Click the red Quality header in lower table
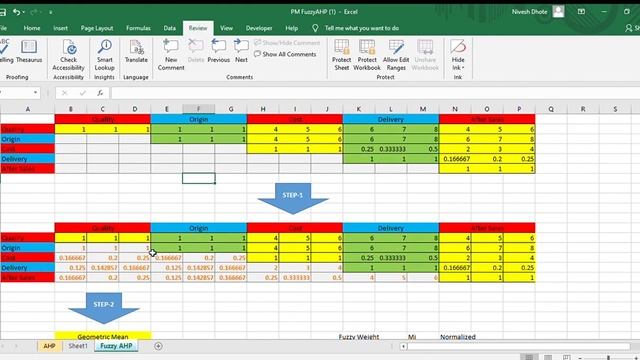The height and width of the screenshot is (360, 640). coord(103,228)
